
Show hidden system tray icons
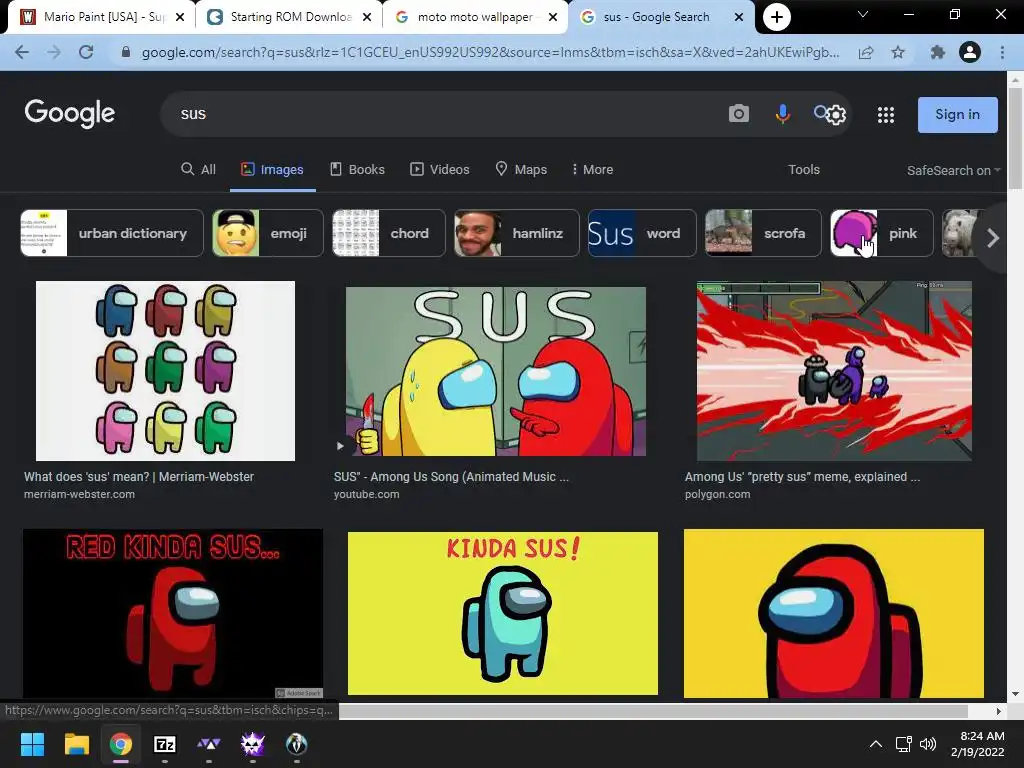876,744
